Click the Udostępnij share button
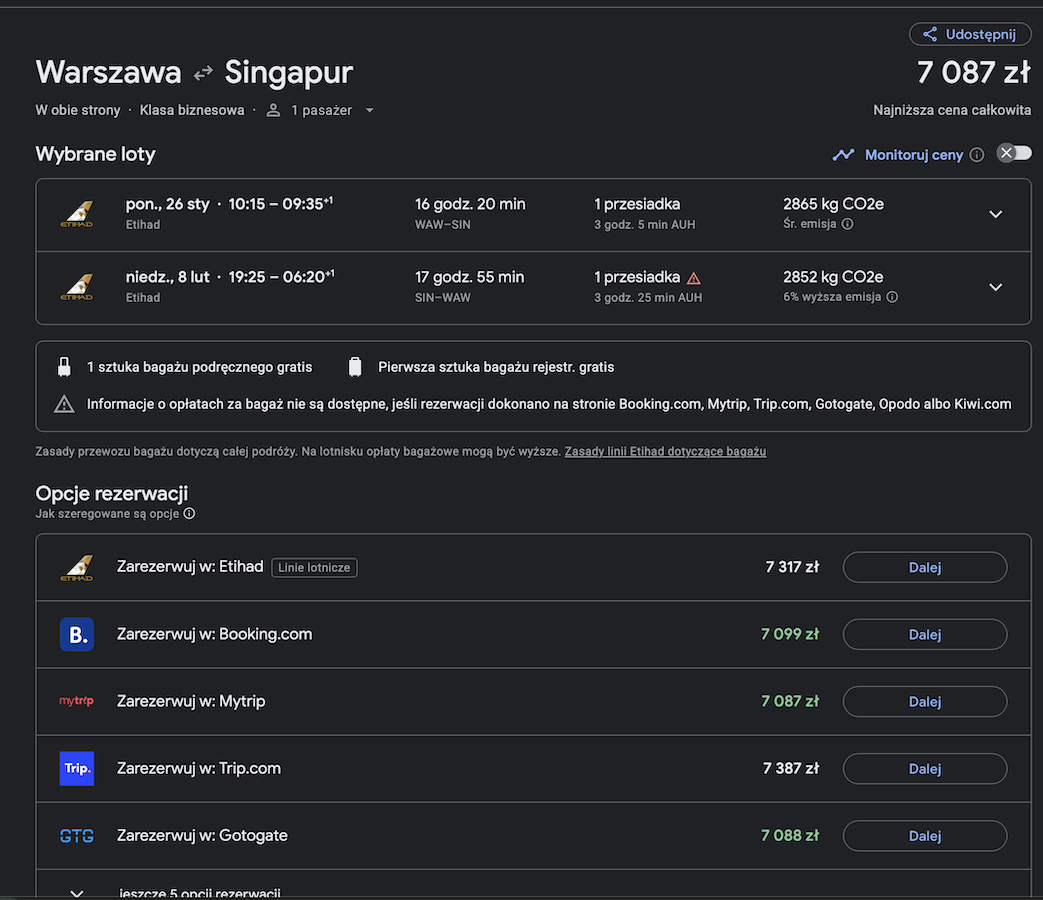1043x900 pixels. tap(970, 35)
